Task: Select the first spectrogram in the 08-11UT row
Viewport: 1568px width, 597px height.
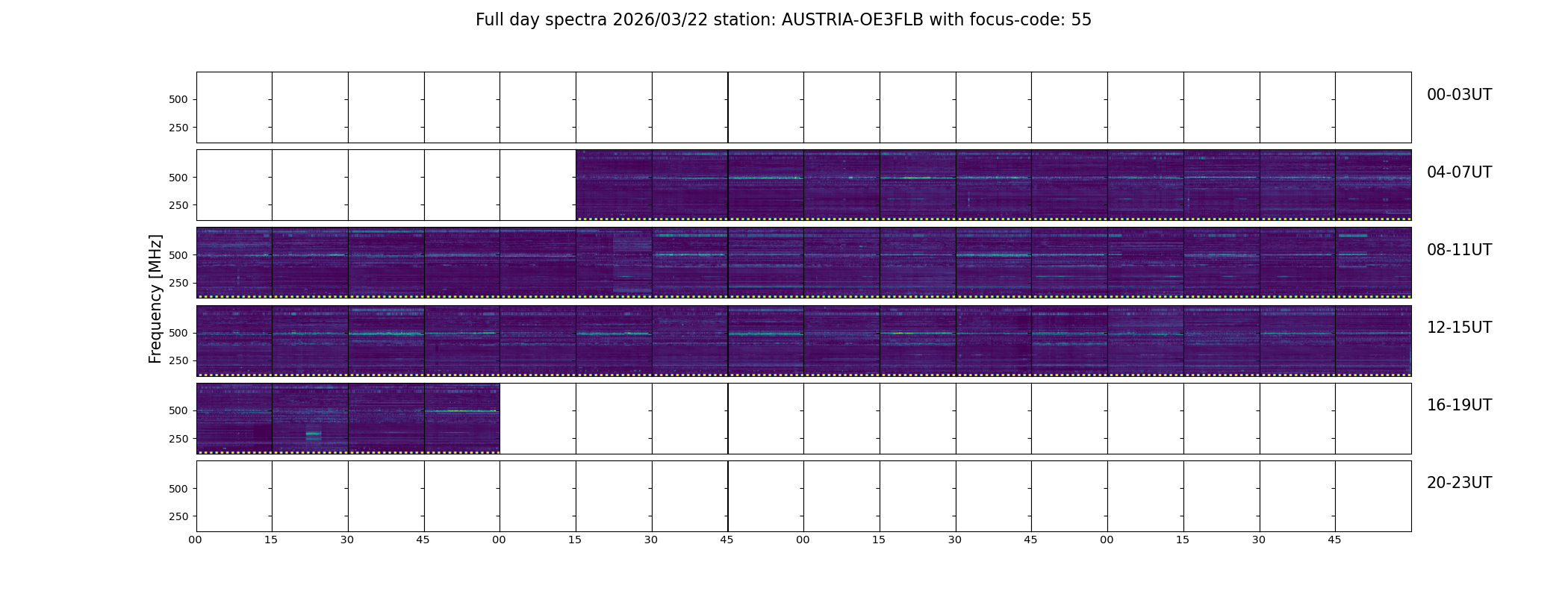Action: [234, 263]
